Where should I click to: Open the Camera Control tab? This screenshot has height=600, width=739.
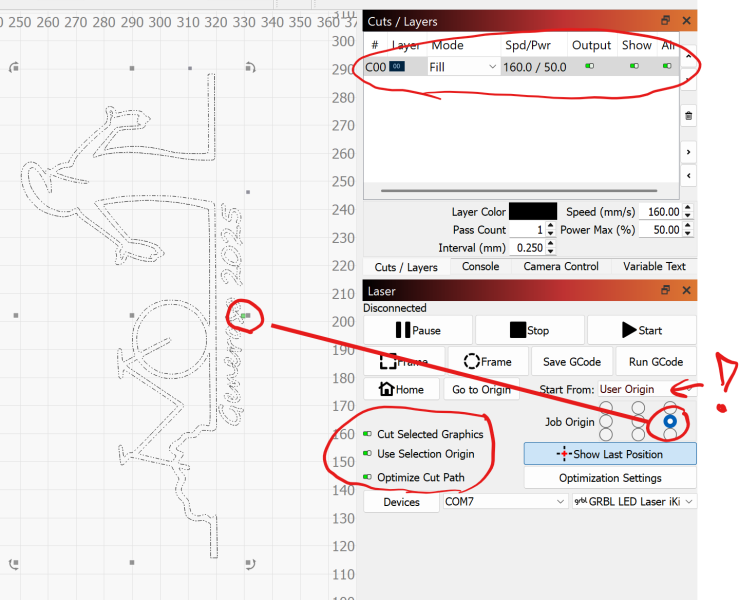click(561, 267)
